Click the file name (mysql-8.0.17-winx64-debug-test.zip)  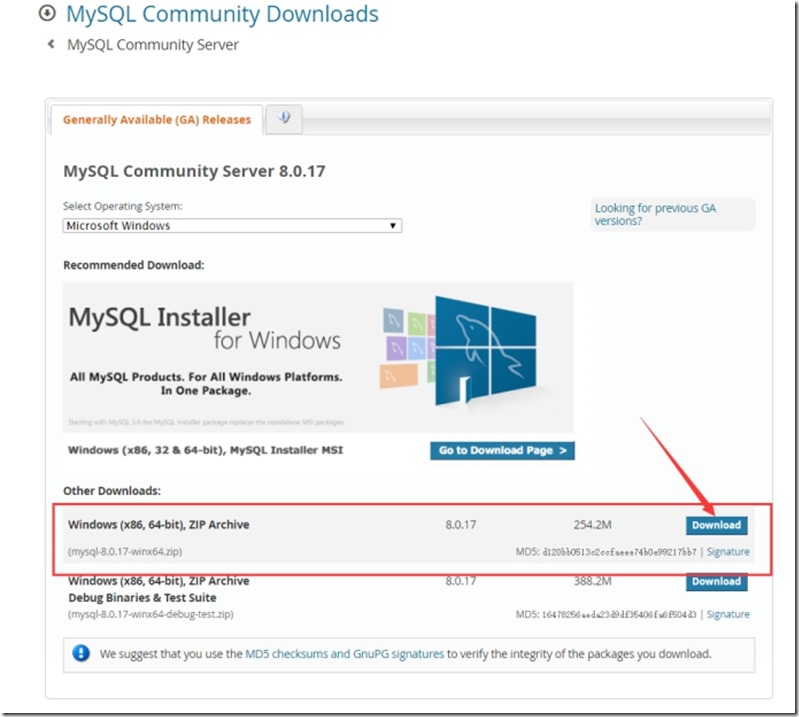tap(151, 614)
